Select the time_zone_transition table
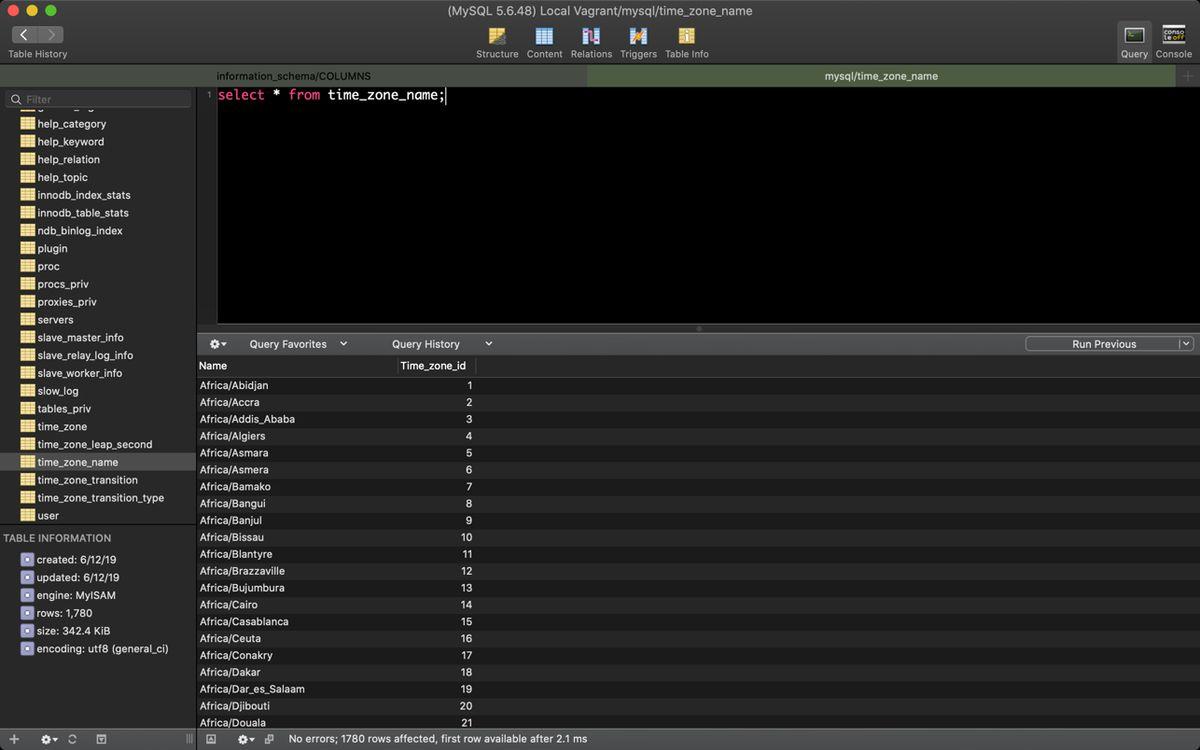Screen dimensions: 1200x750 click(87, 480)
